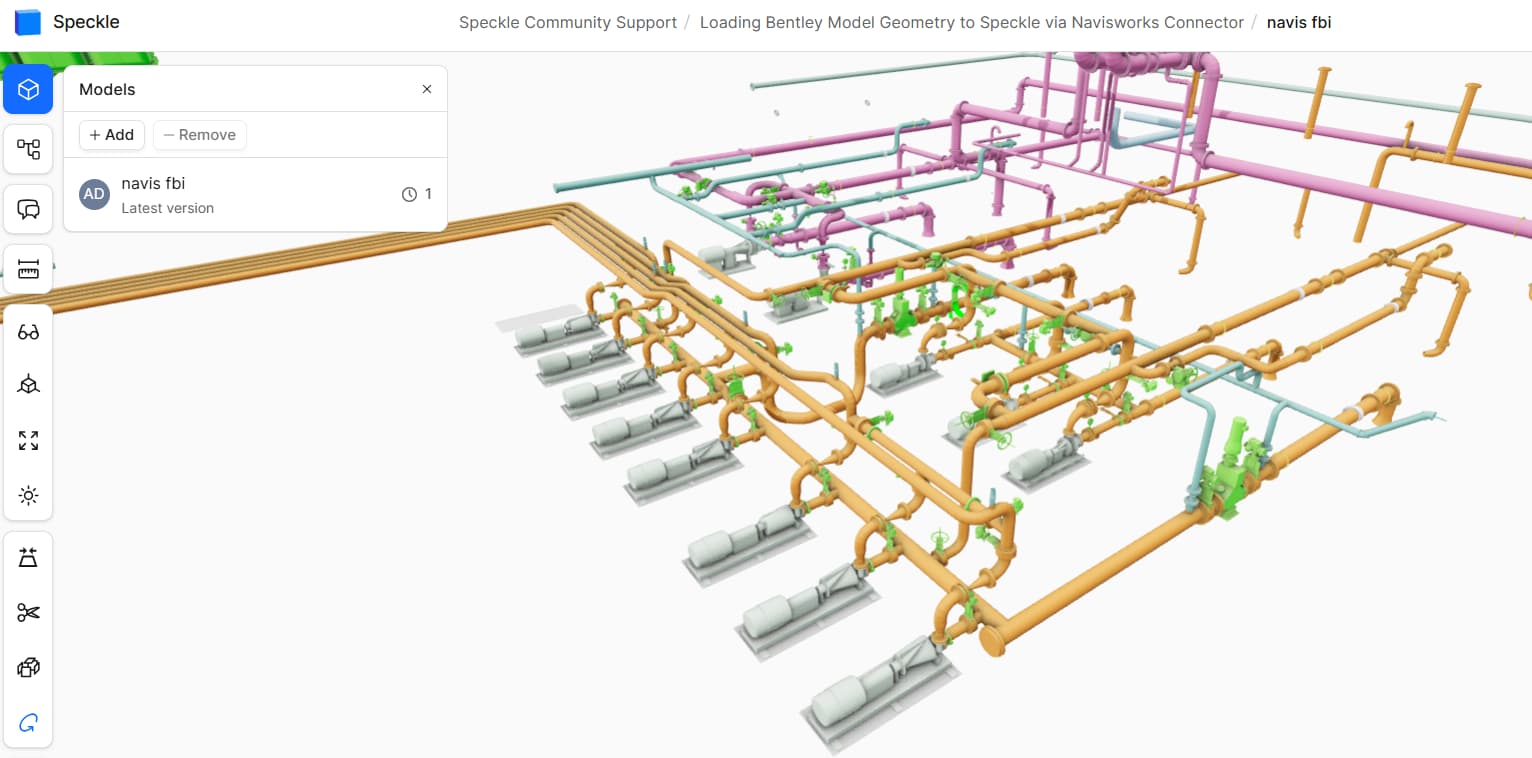
Task: Open the Scene explorer tree icon
Action: pyautogui.click(x=28, y=150)
